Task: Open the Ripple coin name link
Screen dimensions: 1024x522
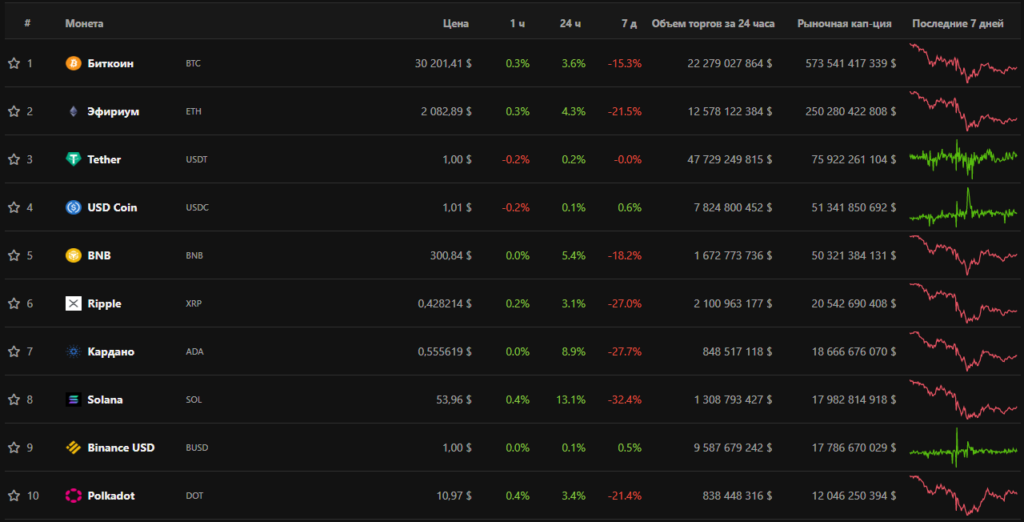Action: pos(104,304)
